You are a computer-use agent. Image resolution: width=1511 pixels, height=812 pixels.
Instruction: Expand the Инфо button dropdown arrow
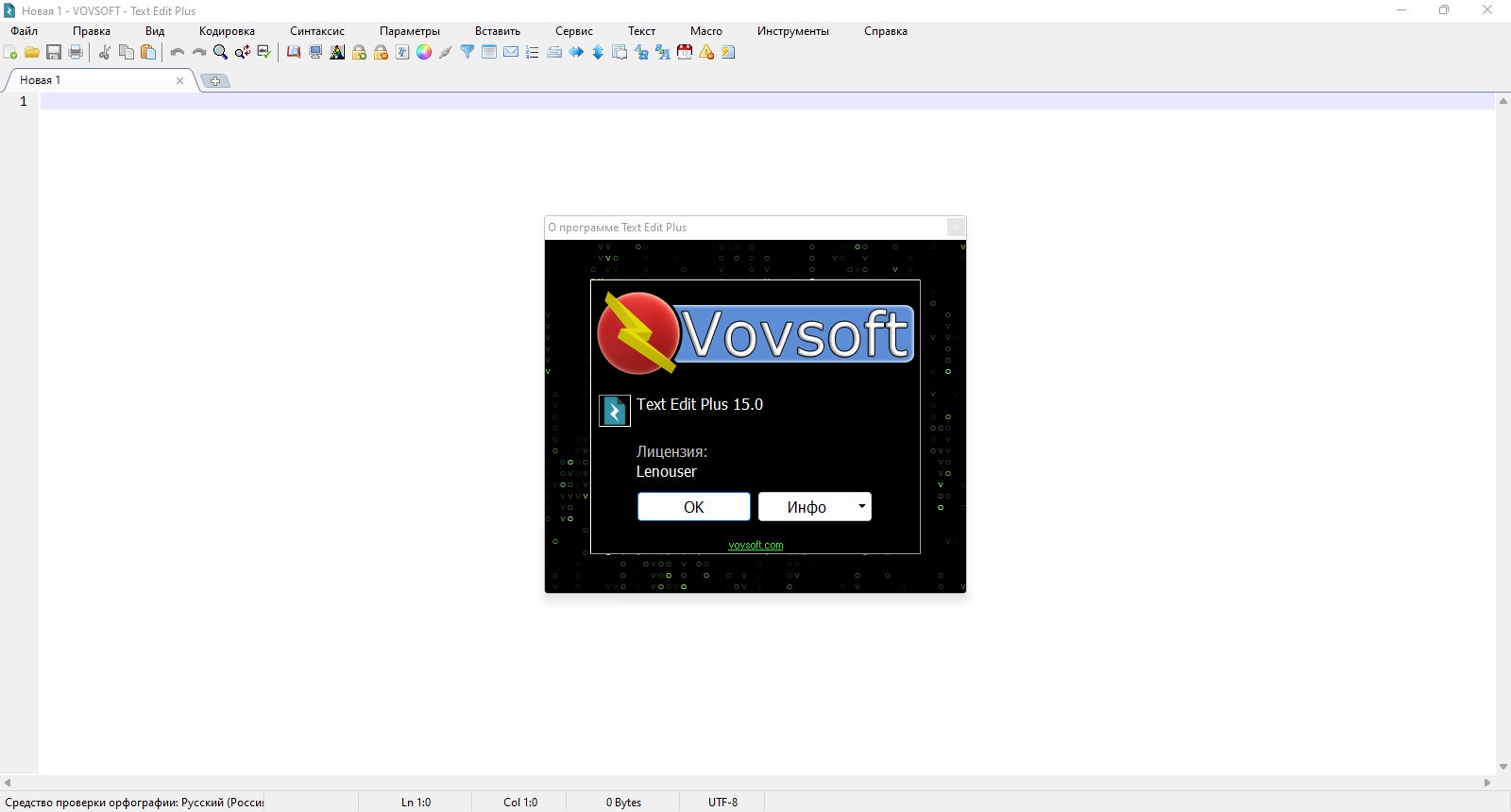861,506
